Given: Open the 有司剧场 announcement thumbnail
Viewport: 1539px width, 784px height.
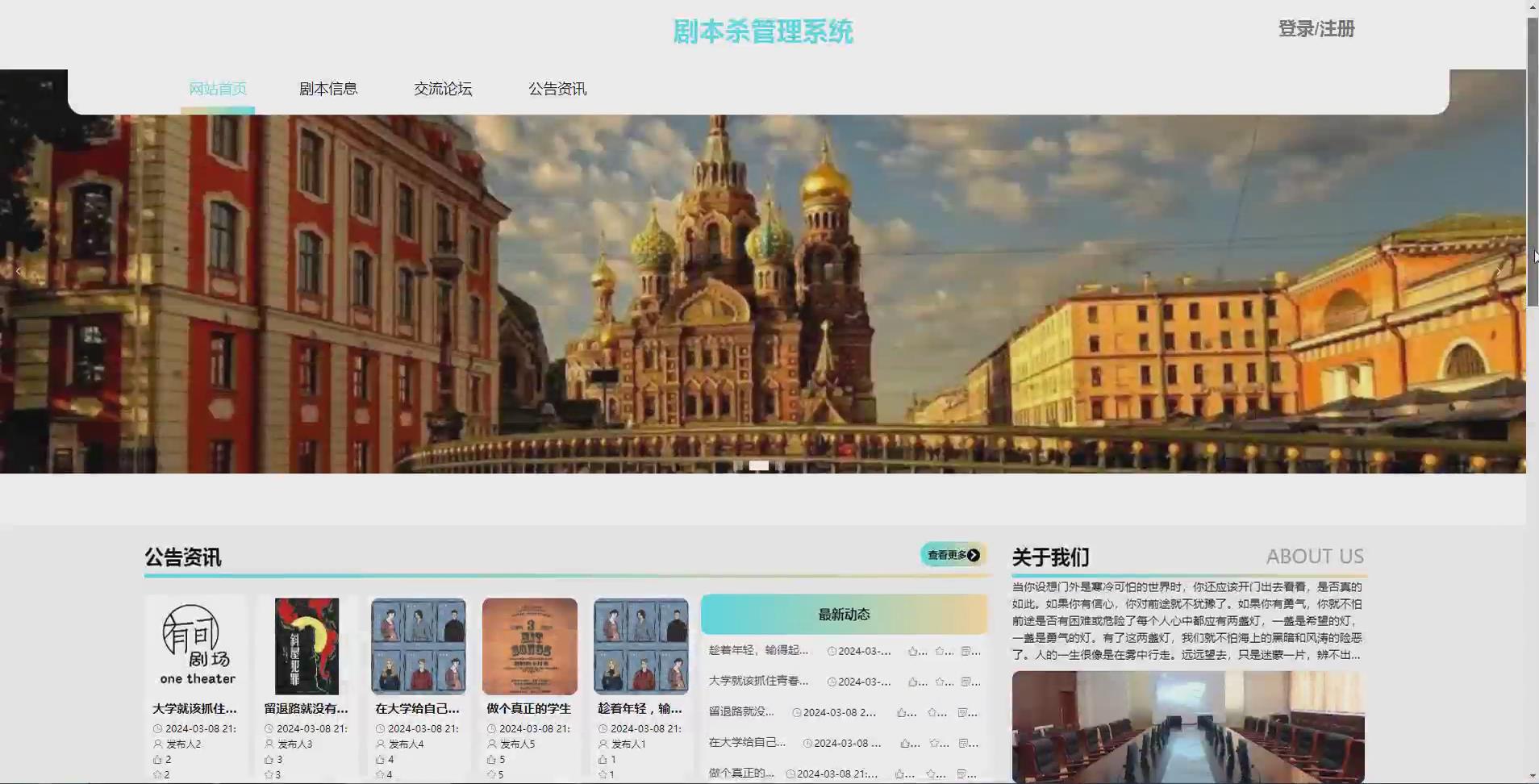Looking at the screenshot, I should pos(195,645).
